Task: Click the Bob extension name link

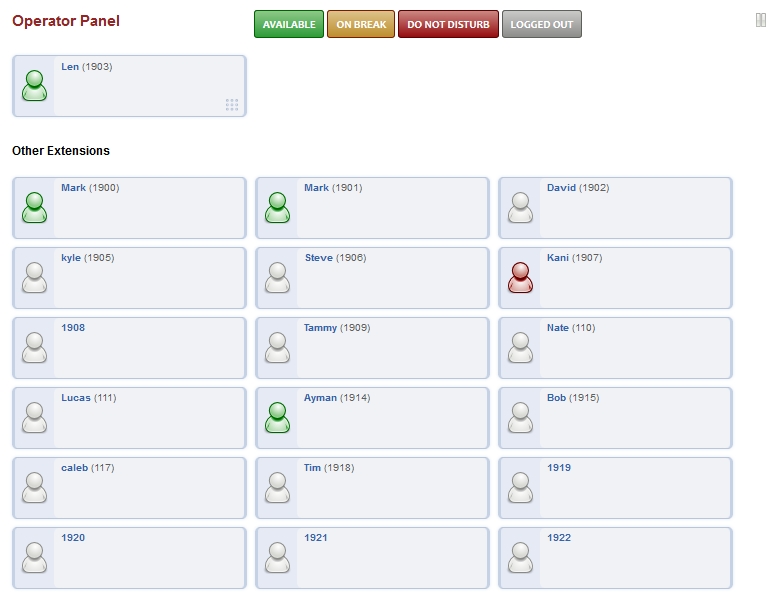Action: pyautogui.click(x=556, y=398)
